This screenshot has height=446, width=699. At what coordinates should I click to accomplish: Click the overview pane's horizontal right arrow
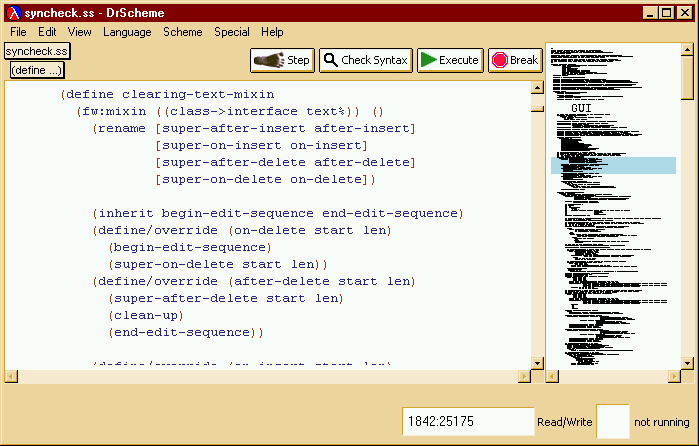674,377
